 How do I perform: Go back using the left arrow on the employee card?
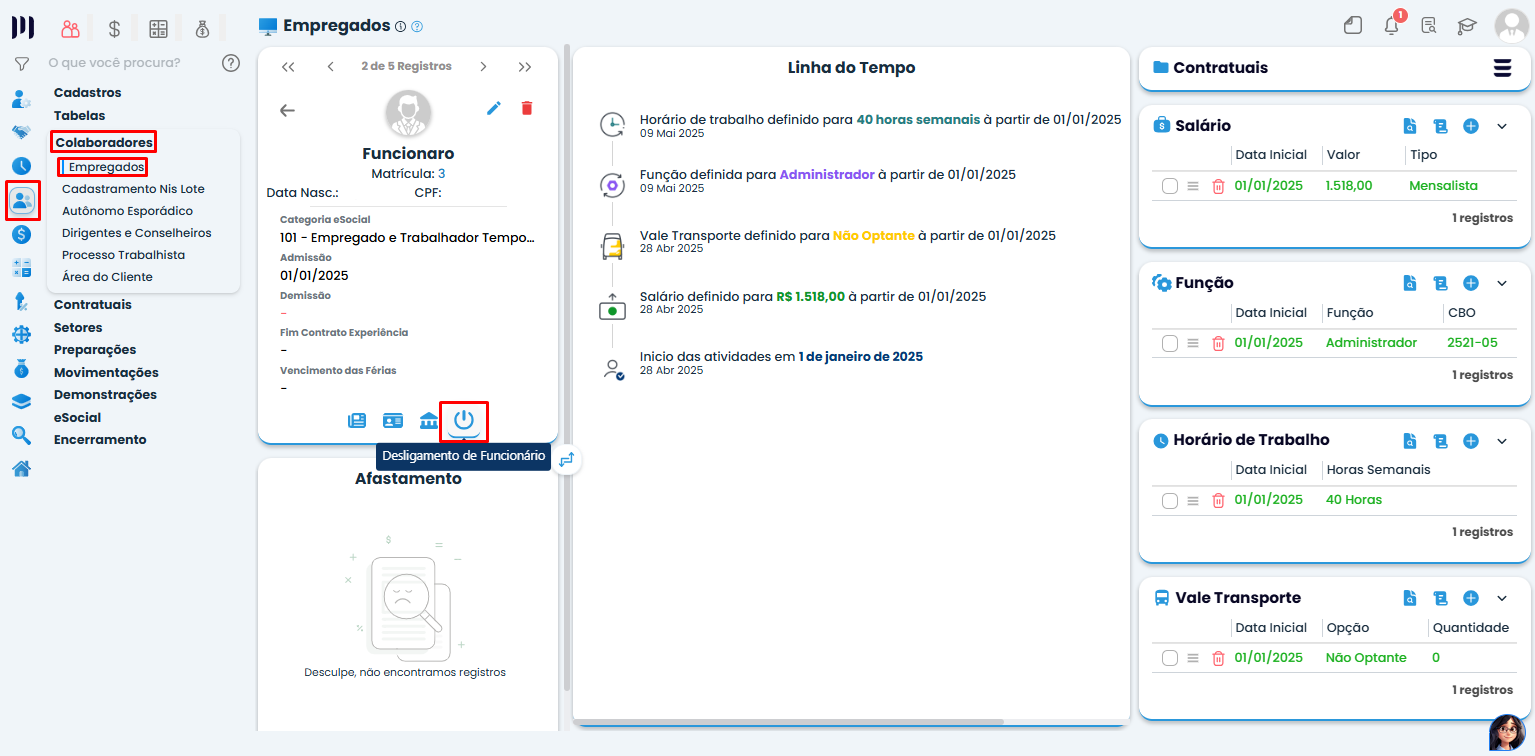click(288, 110)
